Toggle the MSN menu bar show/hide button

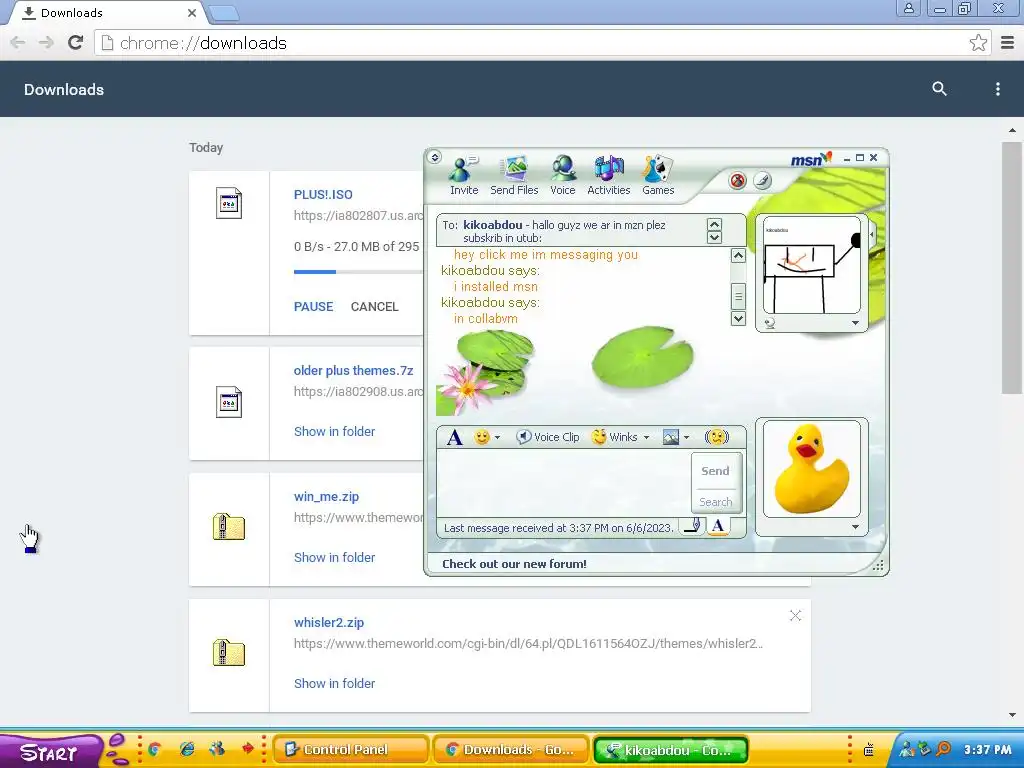[x=435, y=157]
